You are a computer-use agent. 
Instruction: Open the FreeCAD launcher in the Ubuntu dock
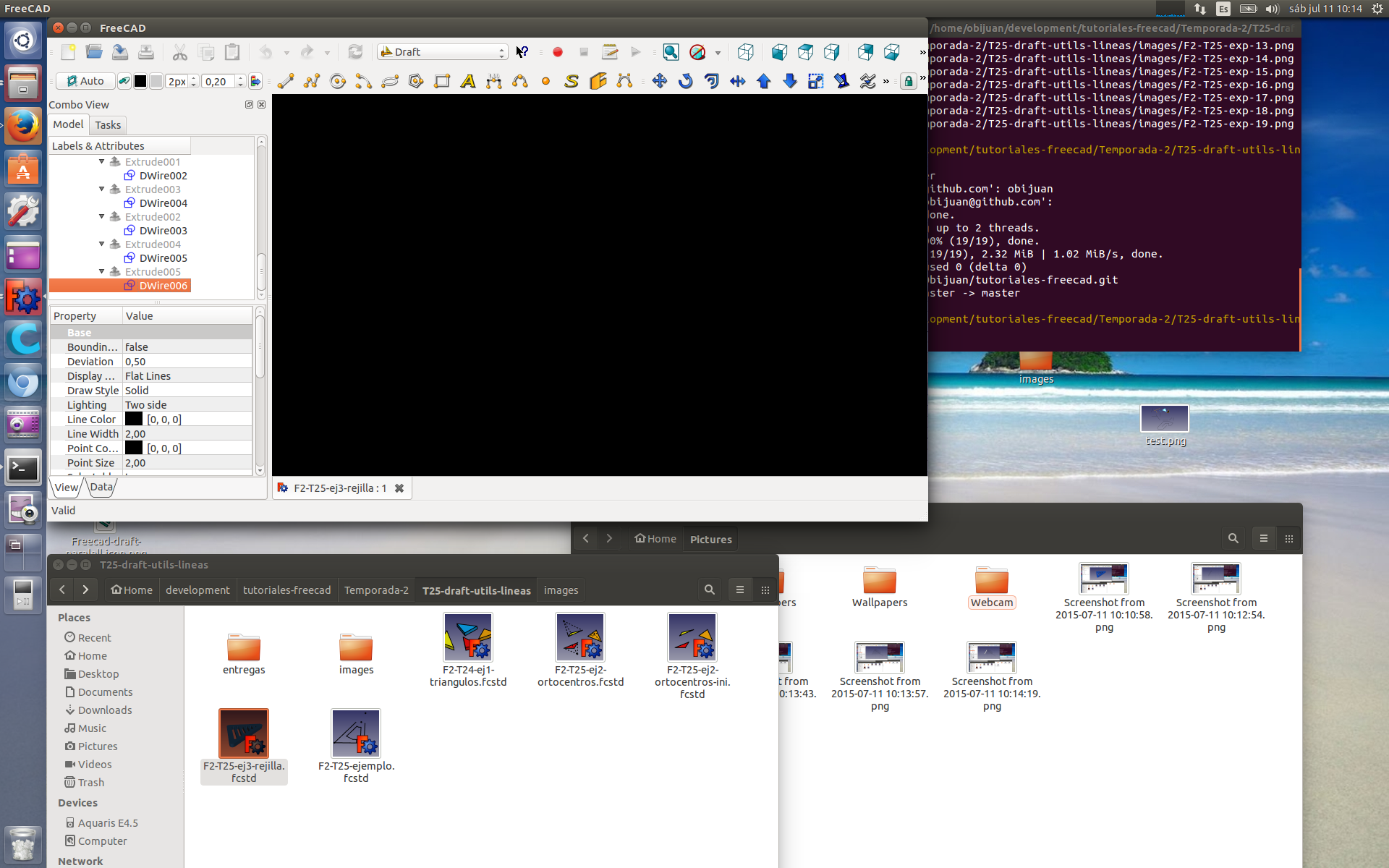point(23,297)
